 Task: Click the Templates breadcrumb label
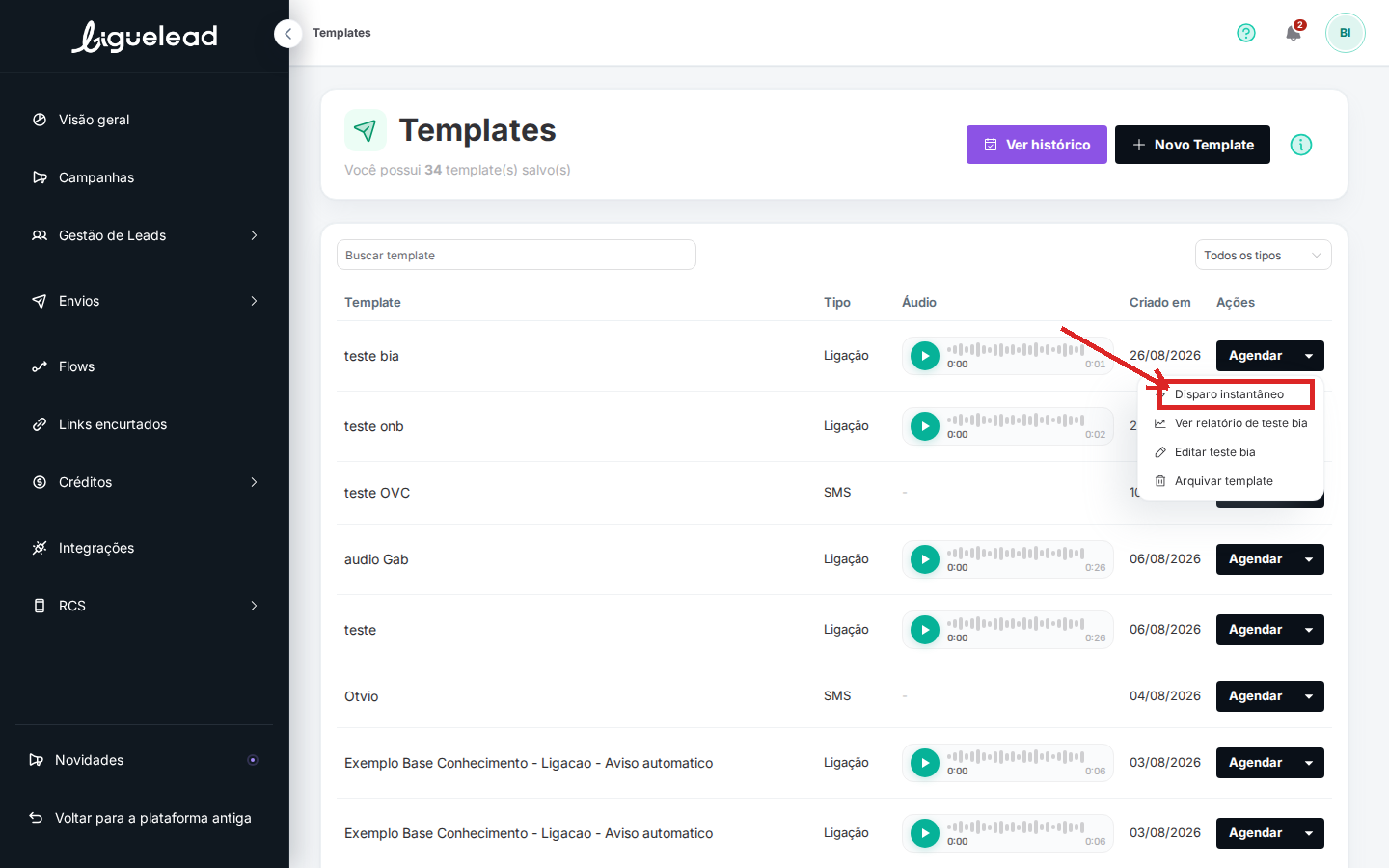click(341, 33)
